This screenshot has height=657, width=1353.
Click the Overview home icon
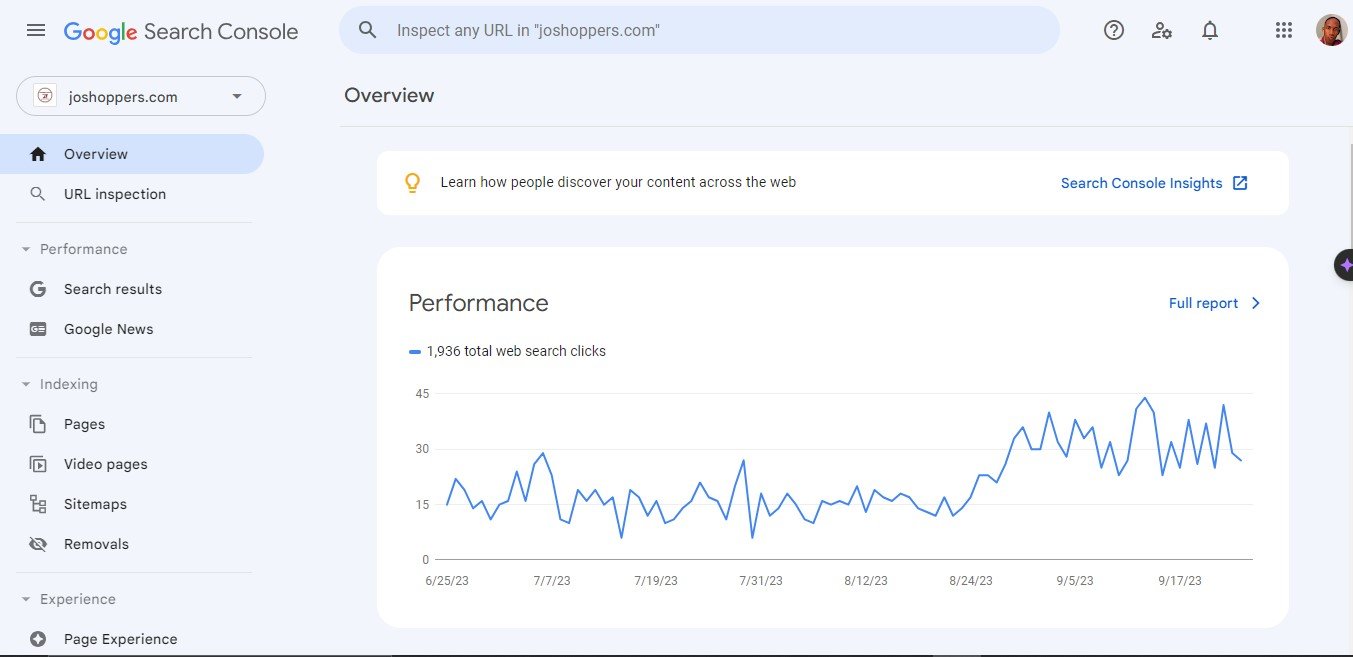tap(38, 154)
